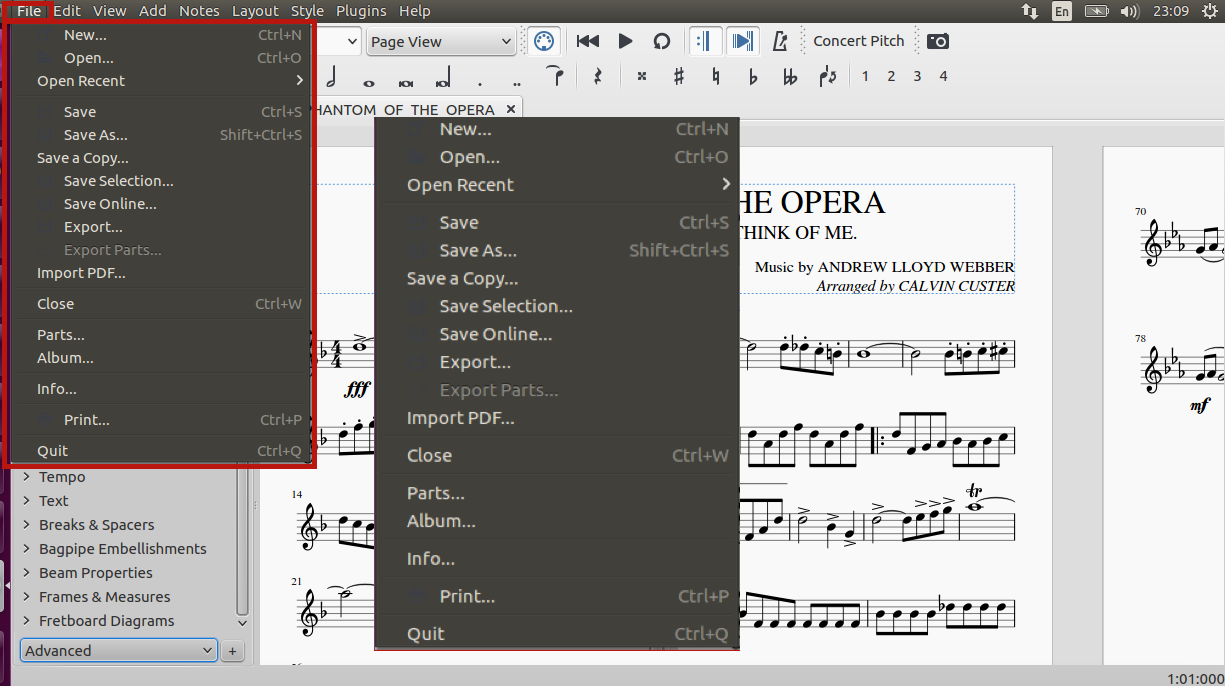1225x686 pixels.
Task: Open the View menu
Action: pyautogui.click(x=110, y=11)
